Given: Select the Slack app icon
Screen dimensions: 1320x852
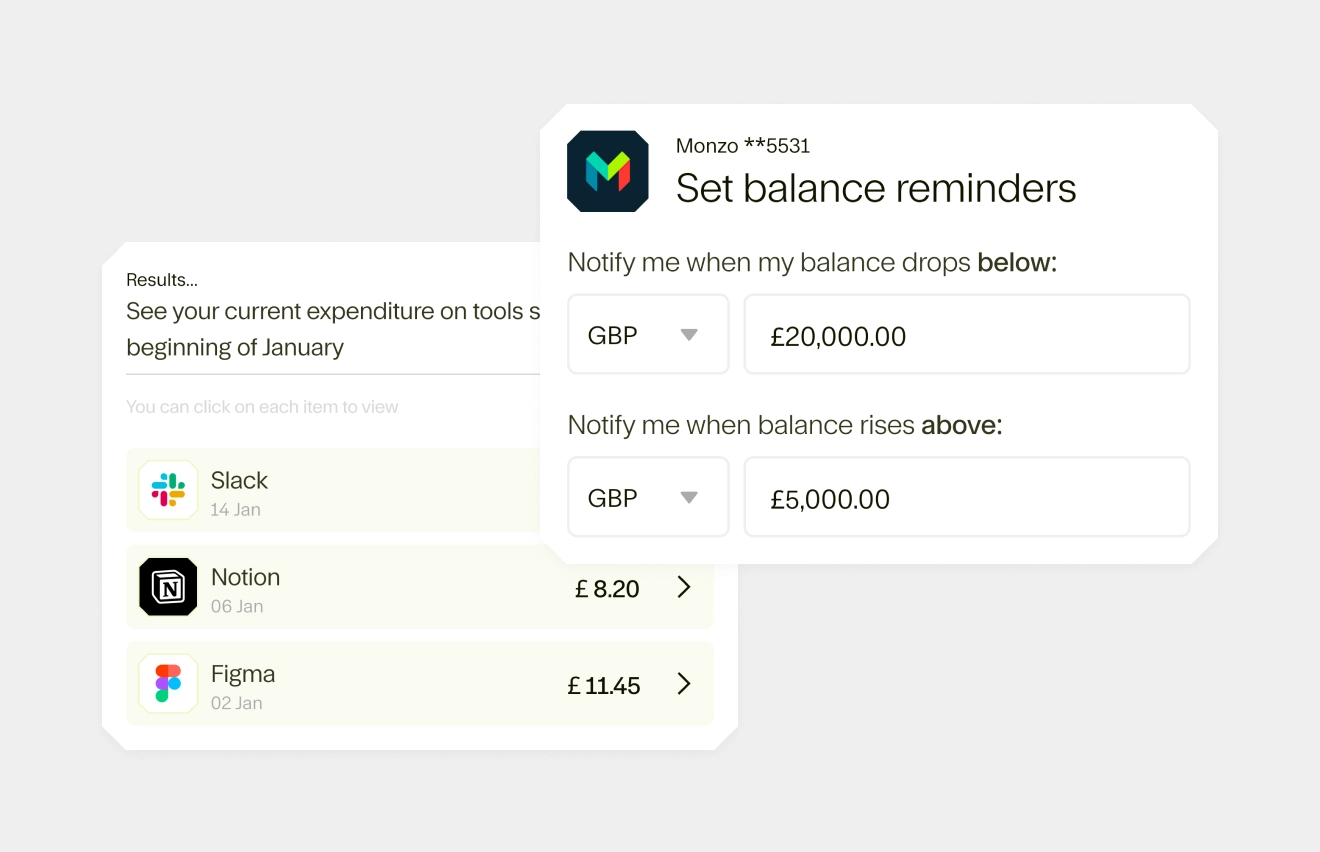Looking at the screenshot, I should tap(167, 490).
